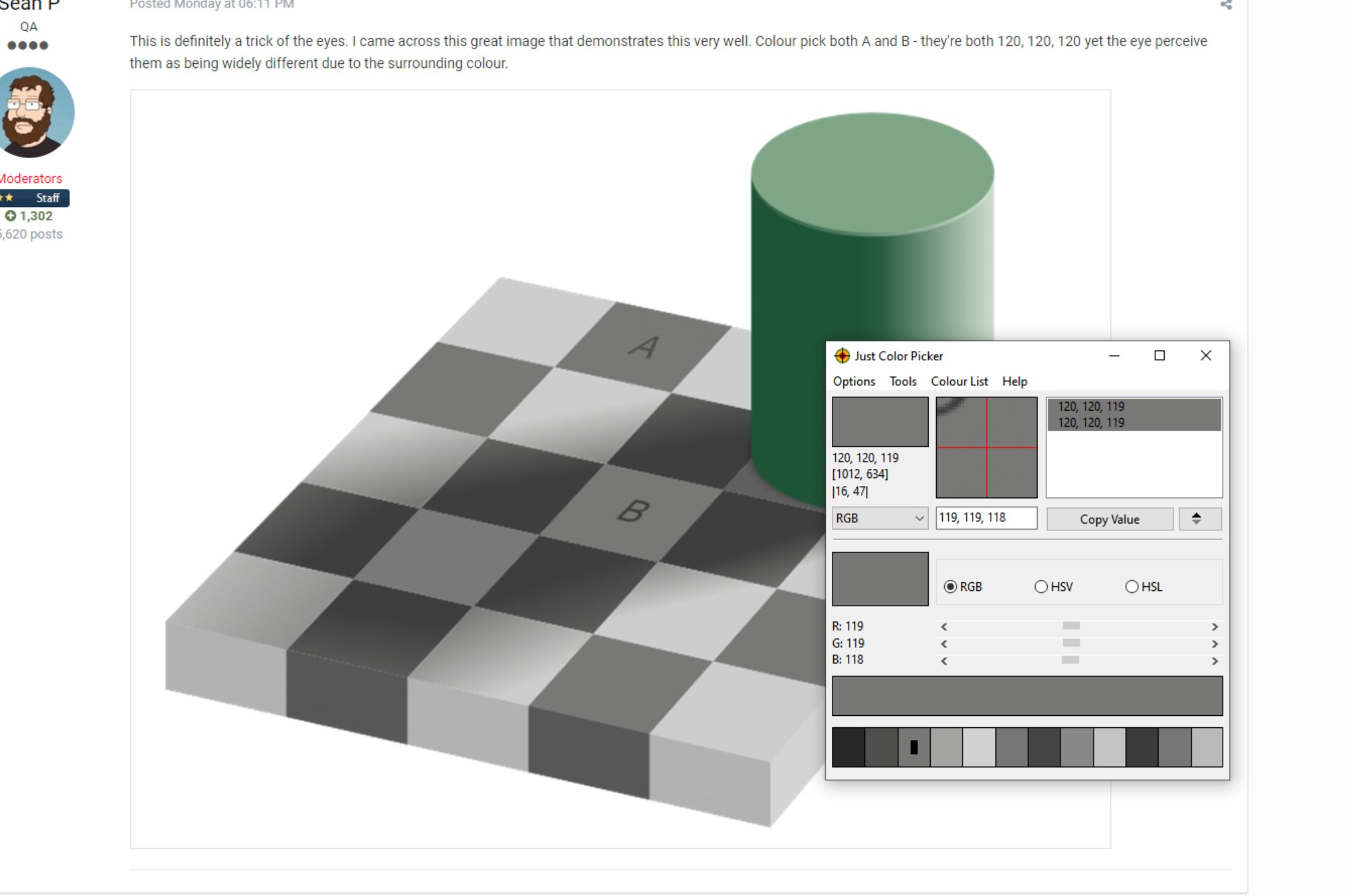Close the Just Color Picker window
Viewport: 1345px width, 896px height.
pos(1206,356)
